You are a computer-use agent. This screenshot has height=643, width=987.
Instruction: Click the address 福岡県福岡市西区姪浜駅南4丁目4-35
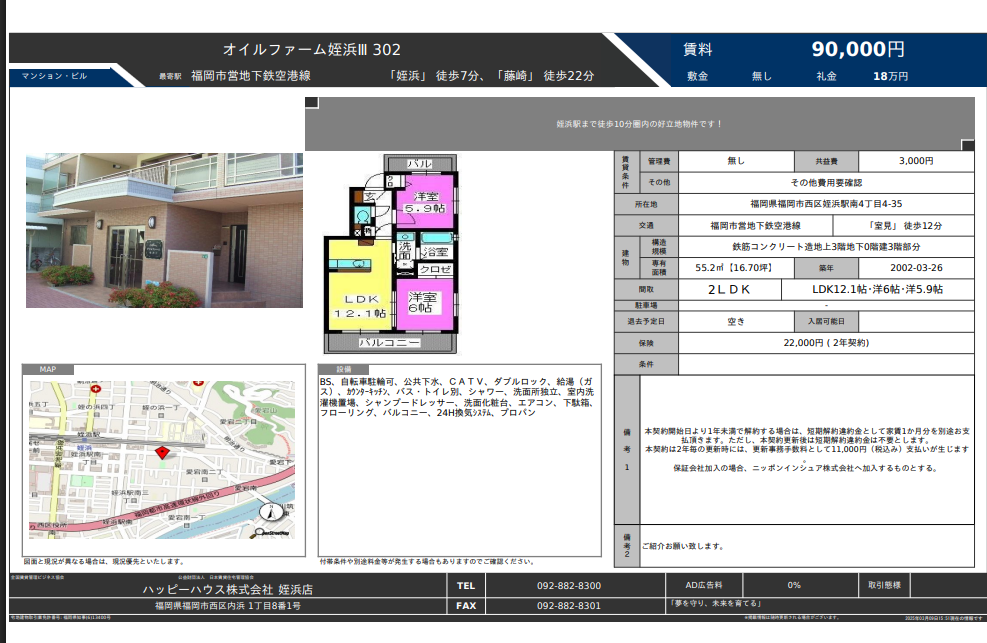point(826,204)
